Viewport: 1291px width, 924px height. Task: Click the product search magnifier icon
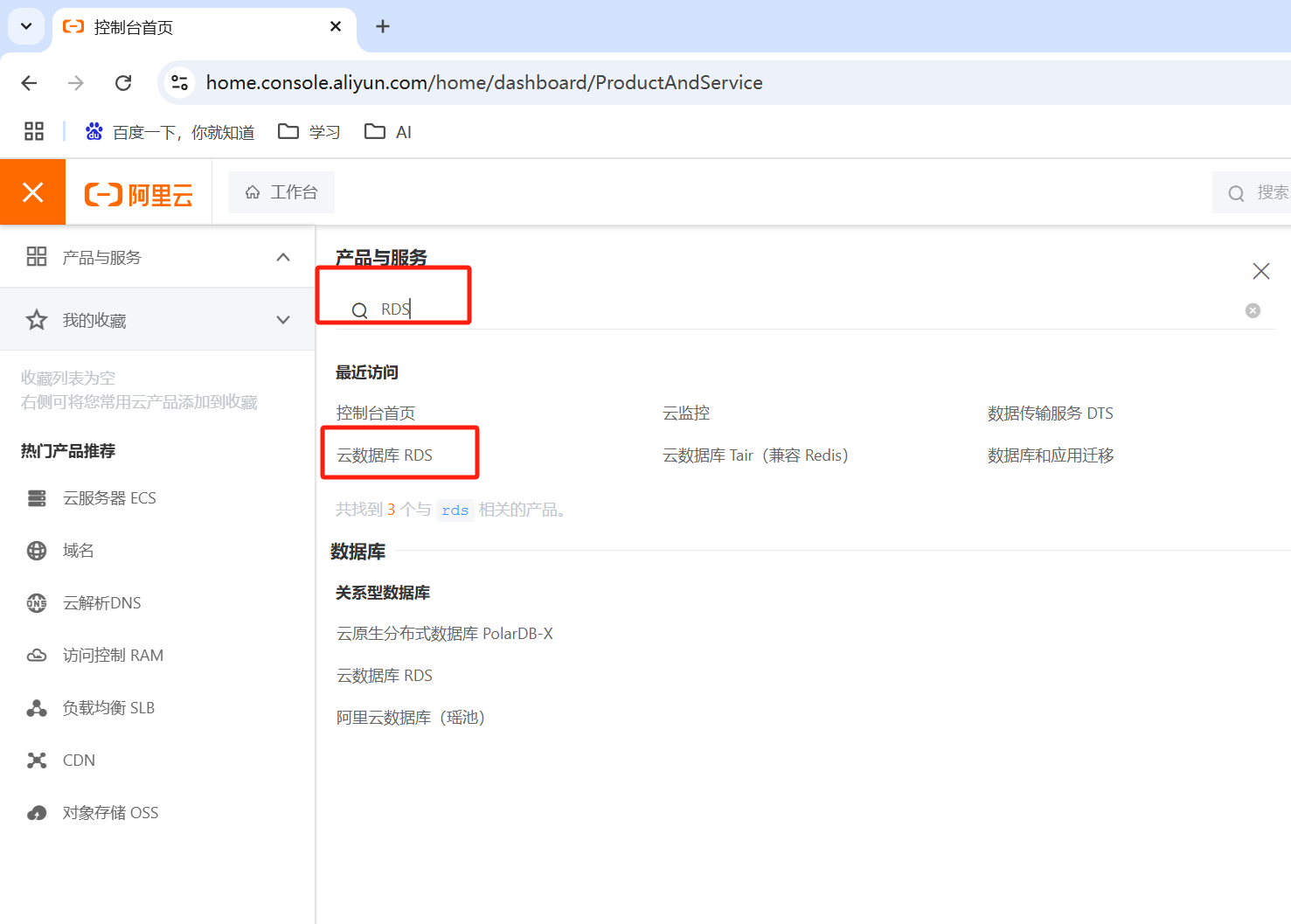[x=359, y=310]
